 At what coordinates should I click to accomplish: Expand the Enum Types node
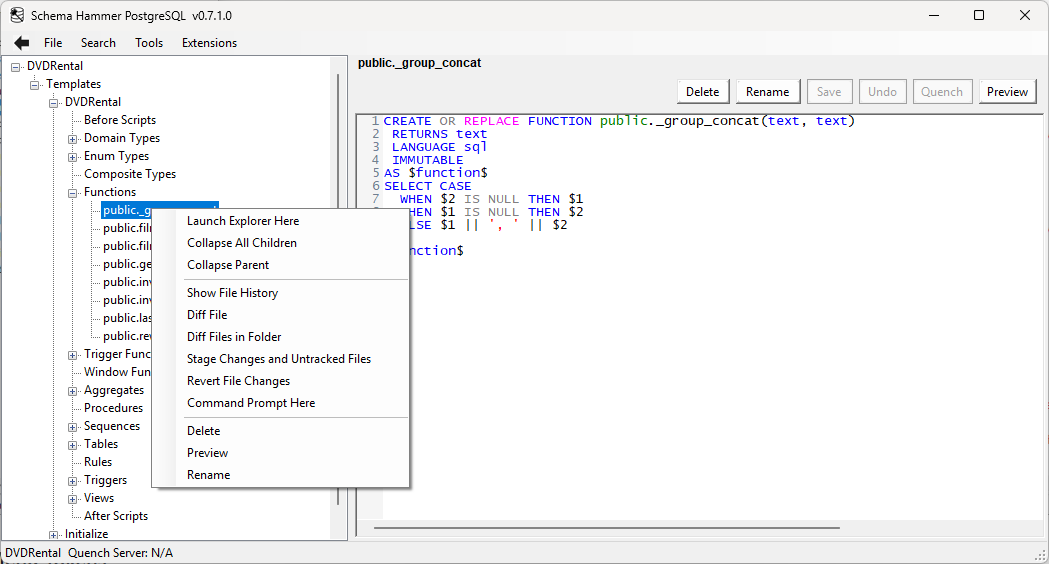click(x=72, y=157)
